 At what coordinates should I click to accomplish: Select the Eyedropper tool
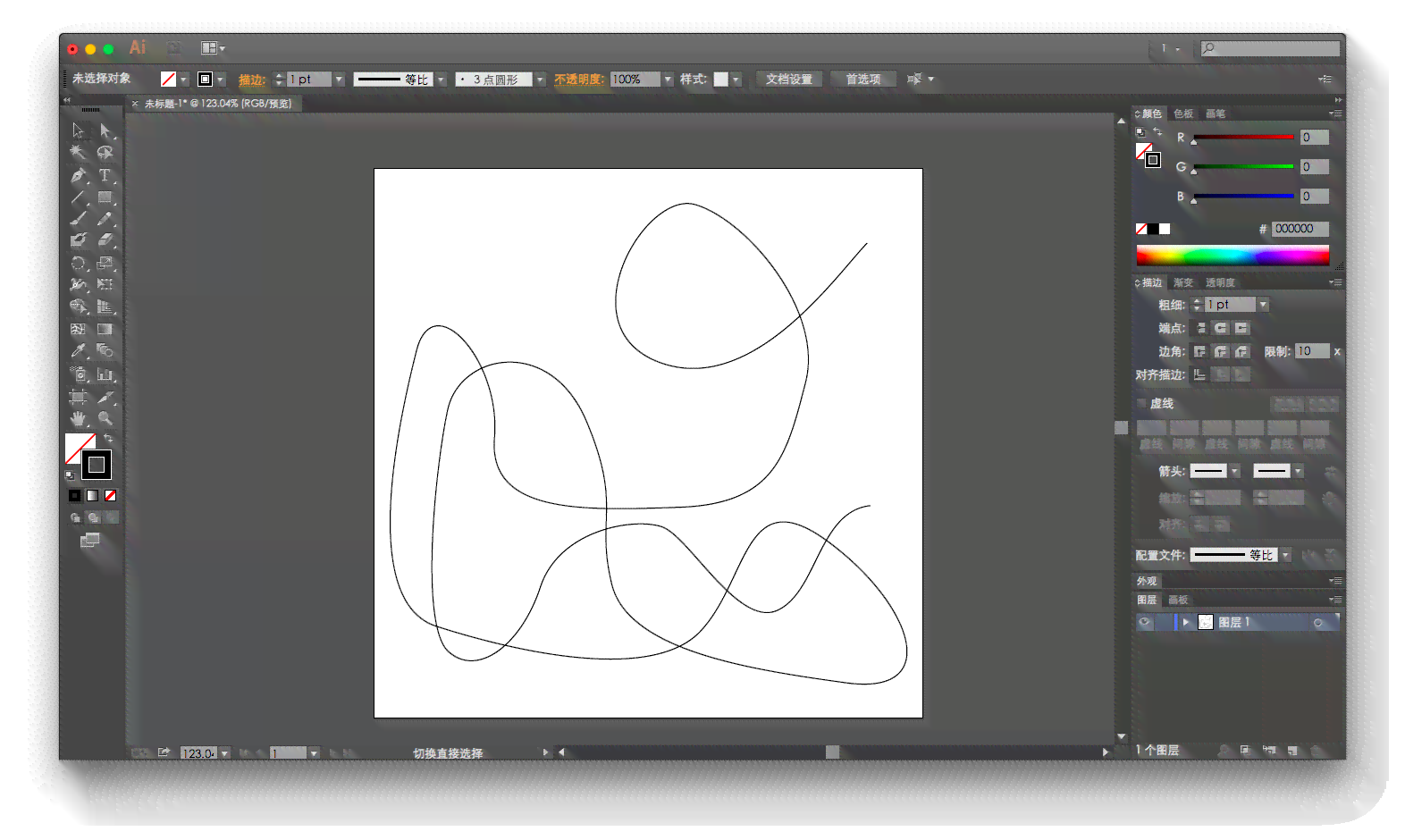click(79, 351)
